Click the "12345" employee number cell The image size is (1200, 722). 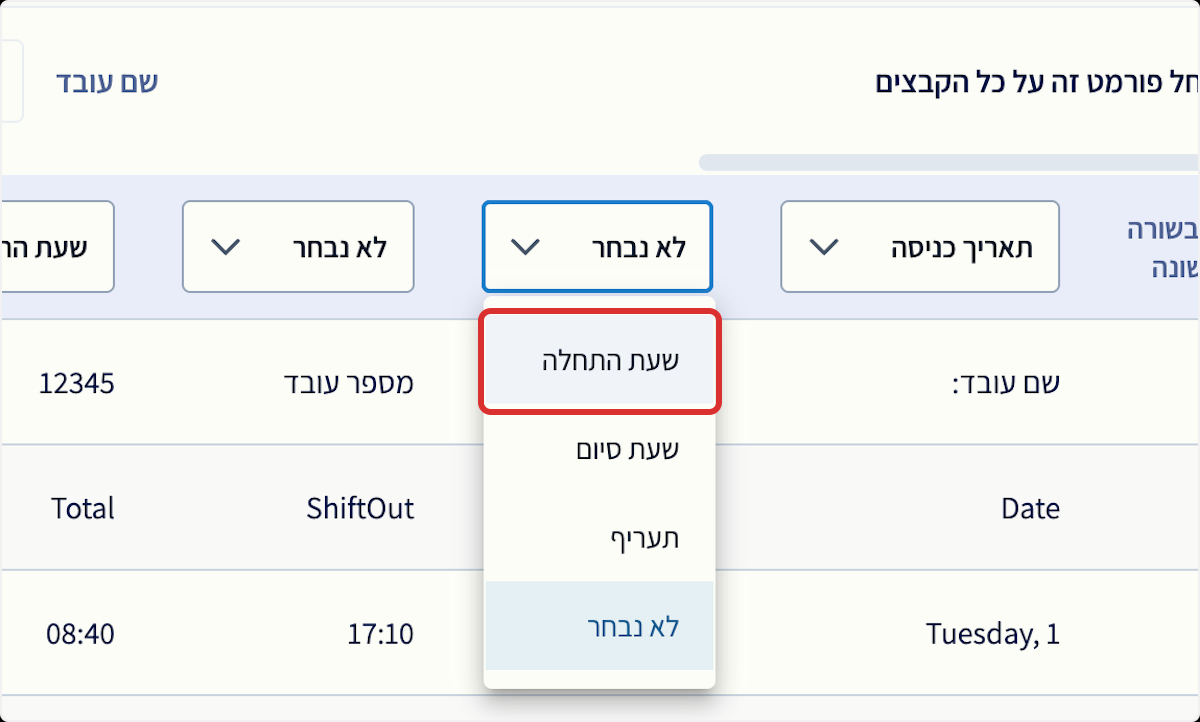coord(77,383)
